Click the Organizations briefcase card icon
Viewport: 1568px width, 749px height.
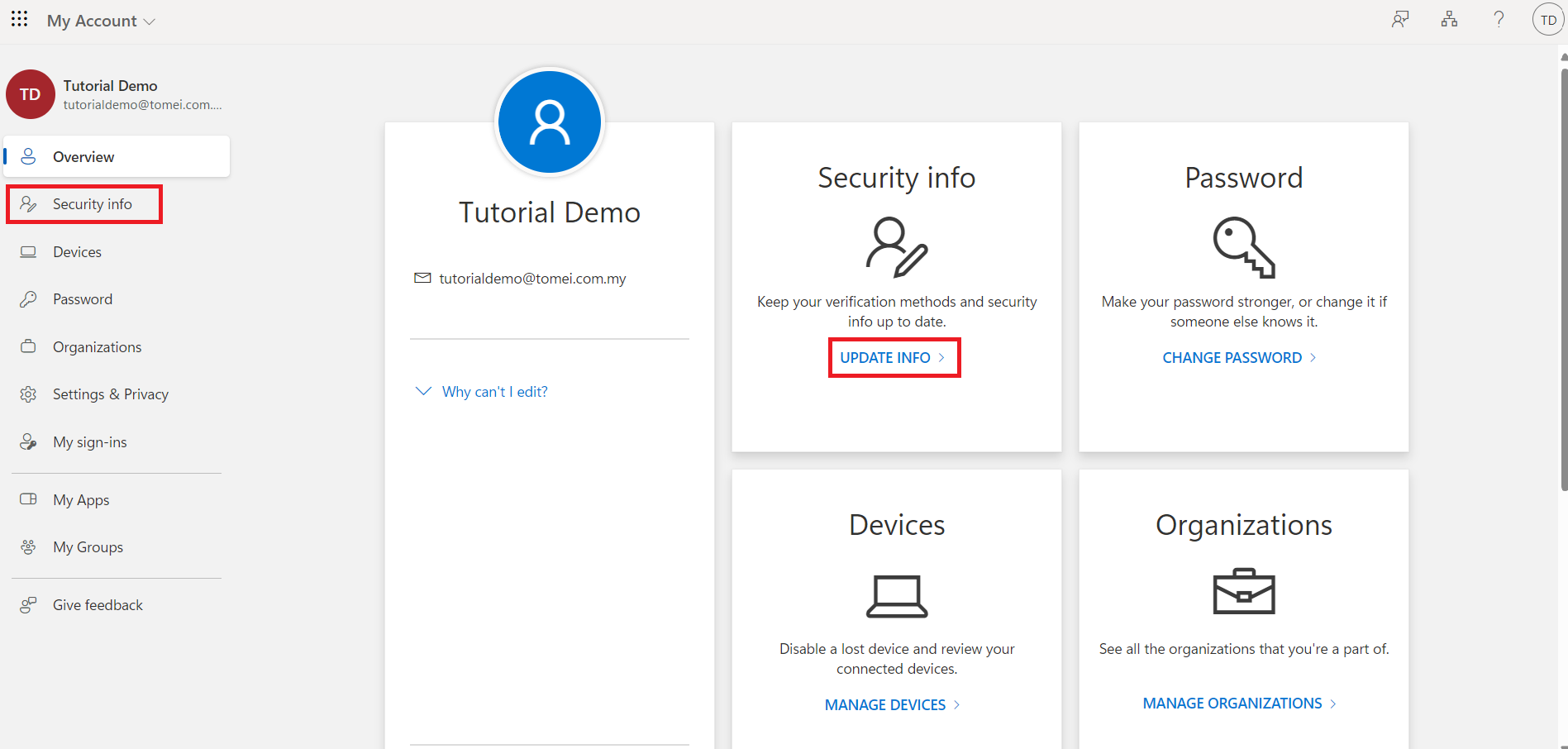[x=1243, y=592]
